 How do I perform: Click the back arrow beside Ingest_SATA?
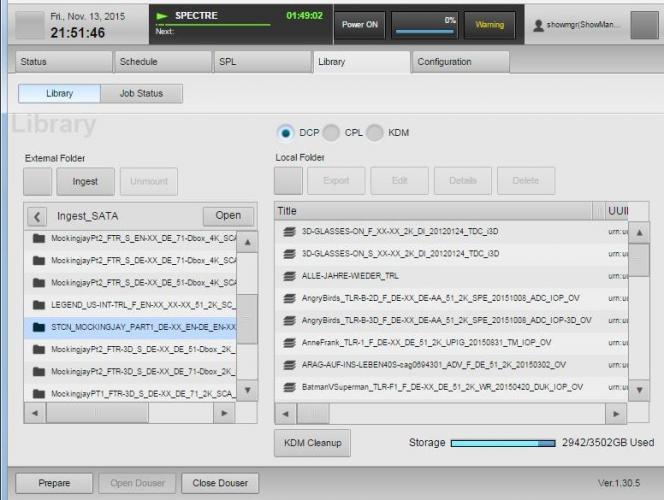tap(37, 216)
